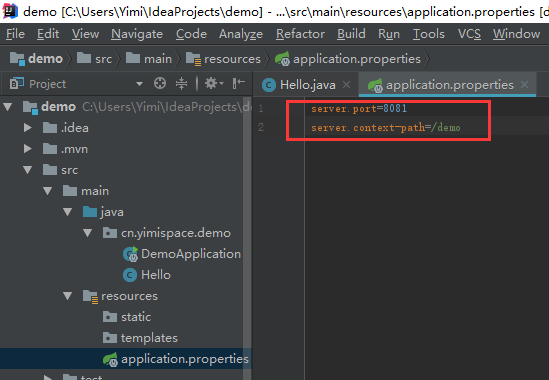Open the Run menu
This screenshot has width=549, height=380.
point(389,34)
